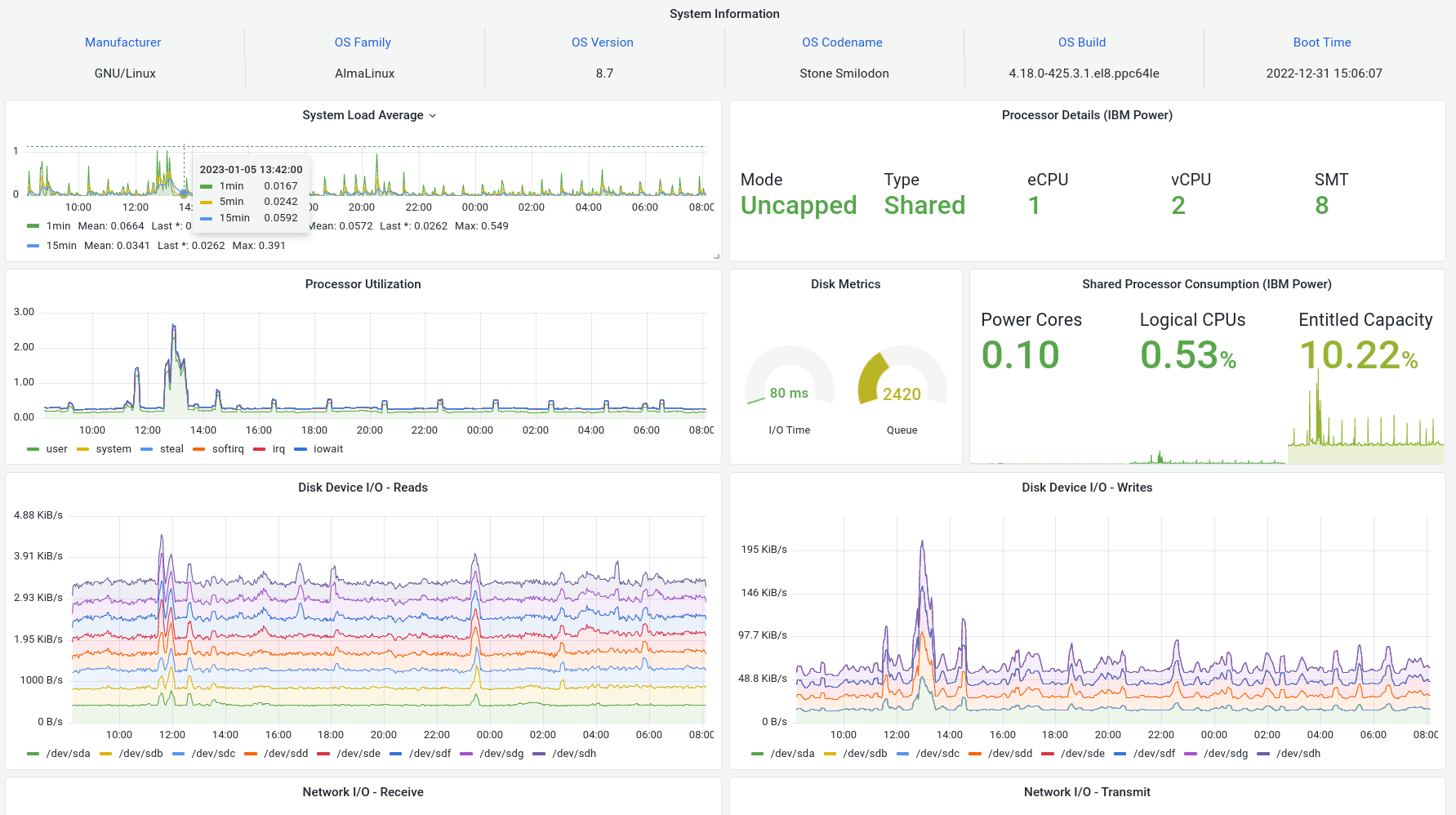Image resolution: width=1456 pixels, height=815 pixels.
Task: Click the vCPU value 2
Action: coord(1178,206)
